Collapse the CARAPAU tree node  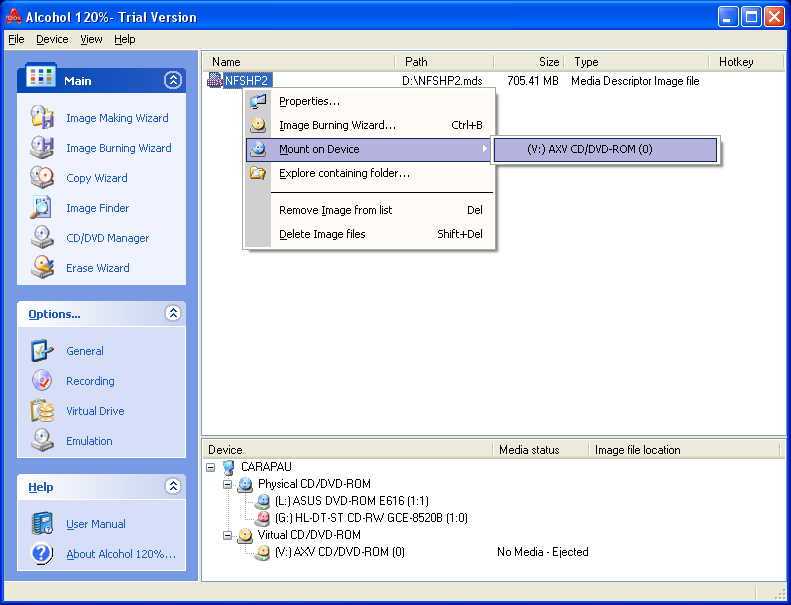click(211, 467)
